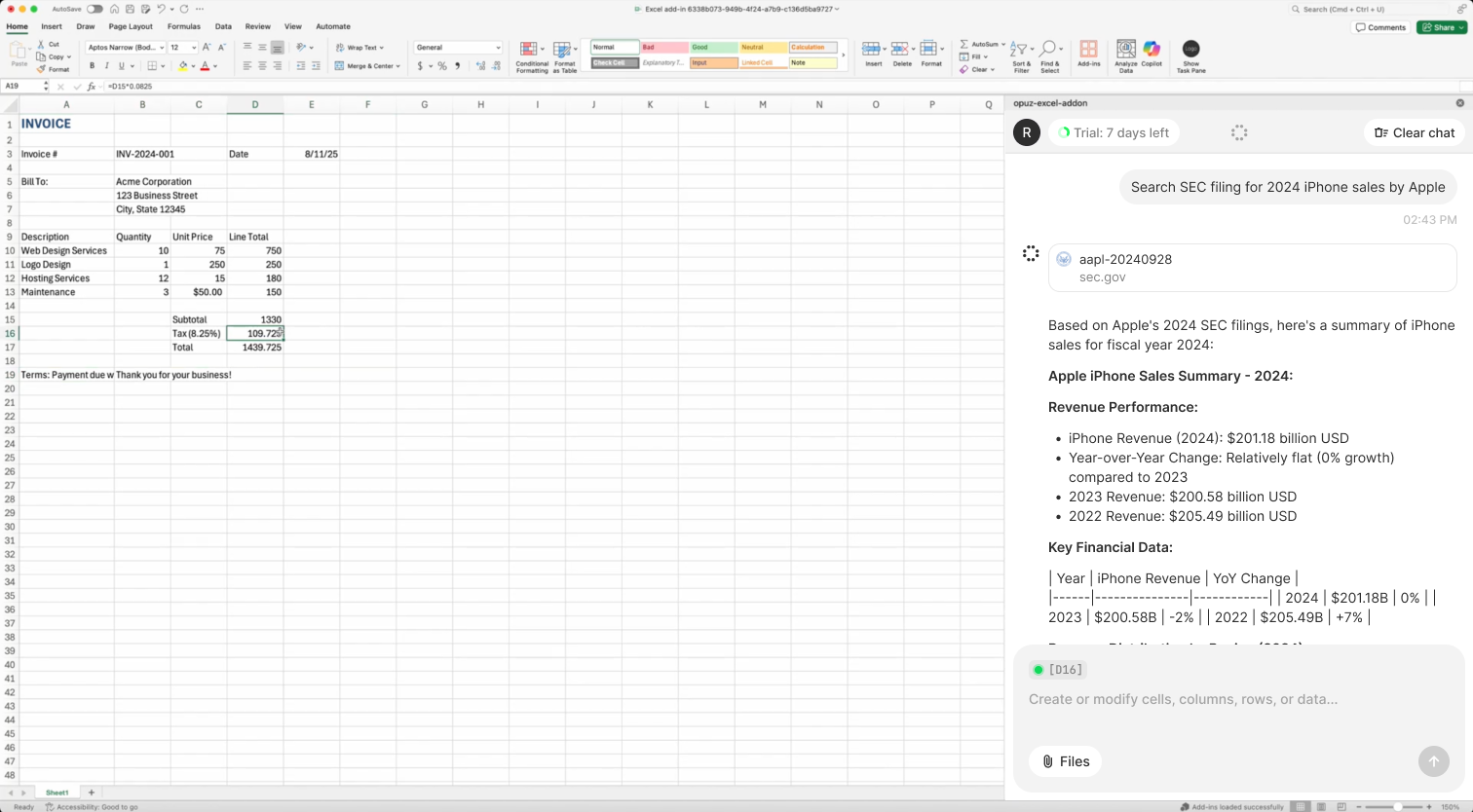Viewport: 1473px width, 812px height.
Task: Open the AutoSum dropdown
Action: [x=1003, y=44]
